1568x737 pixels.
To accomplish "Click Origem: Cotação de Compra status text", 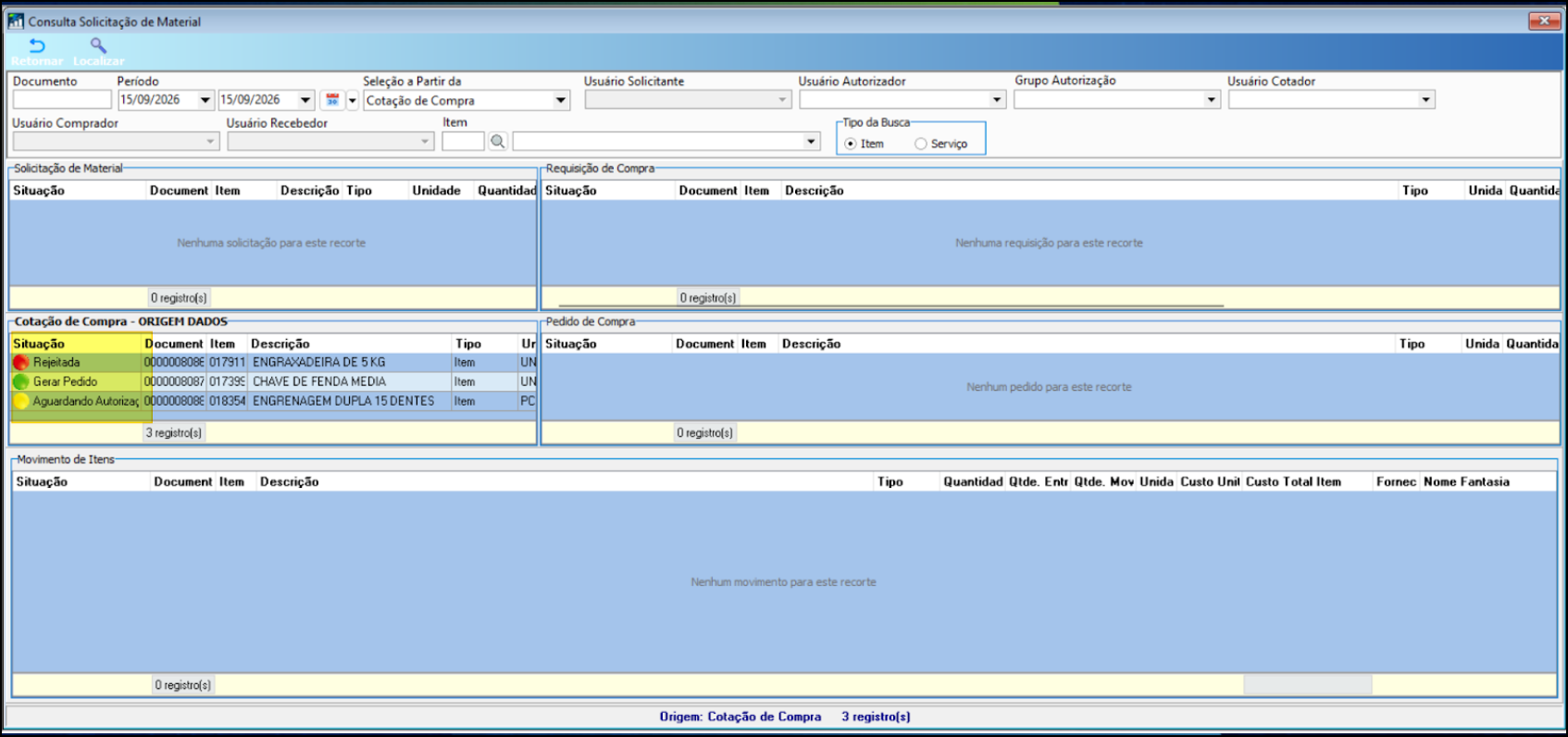I will coord(740,717).
